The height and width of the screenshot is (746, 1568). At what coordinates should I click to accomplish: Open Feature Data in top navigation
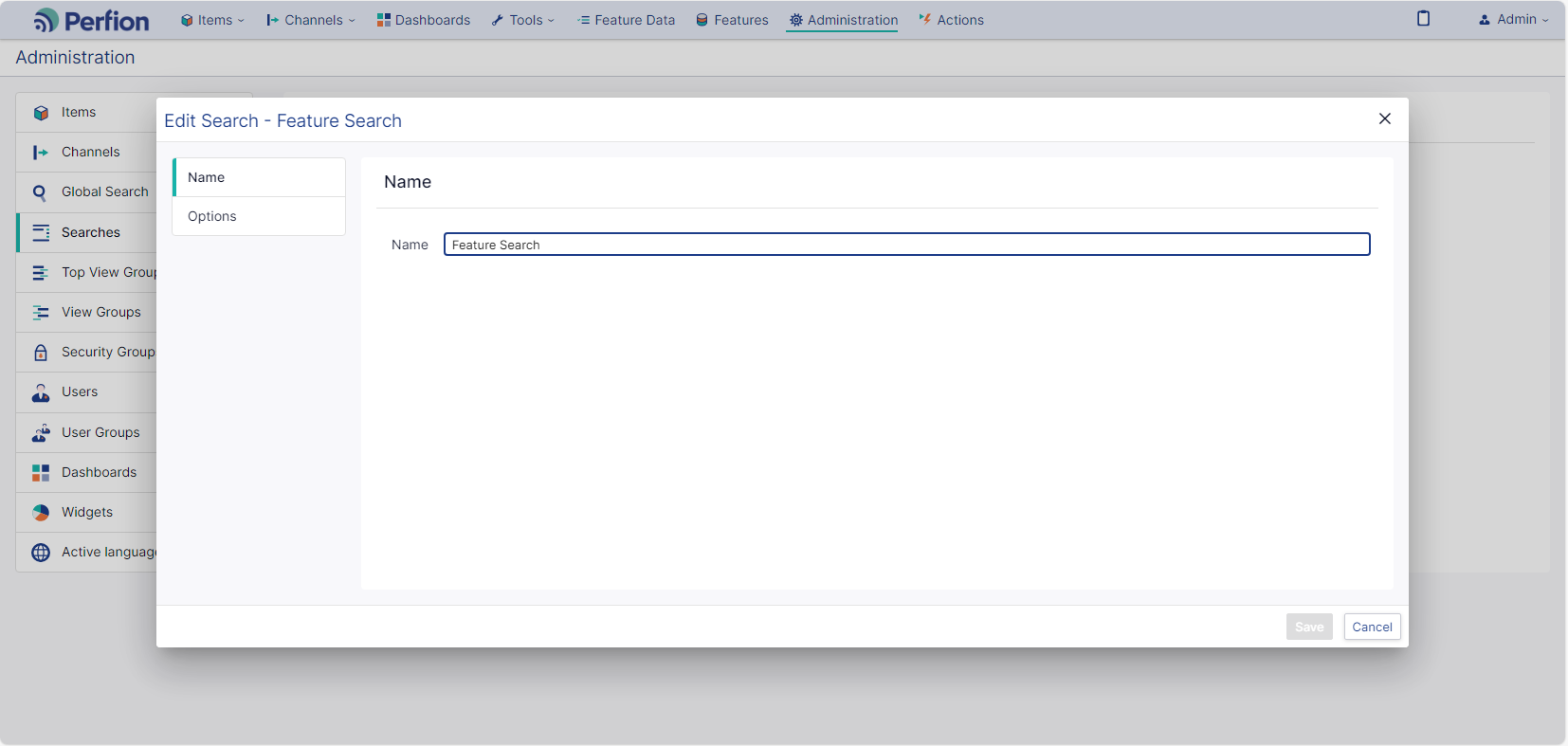tap(626, 20)
